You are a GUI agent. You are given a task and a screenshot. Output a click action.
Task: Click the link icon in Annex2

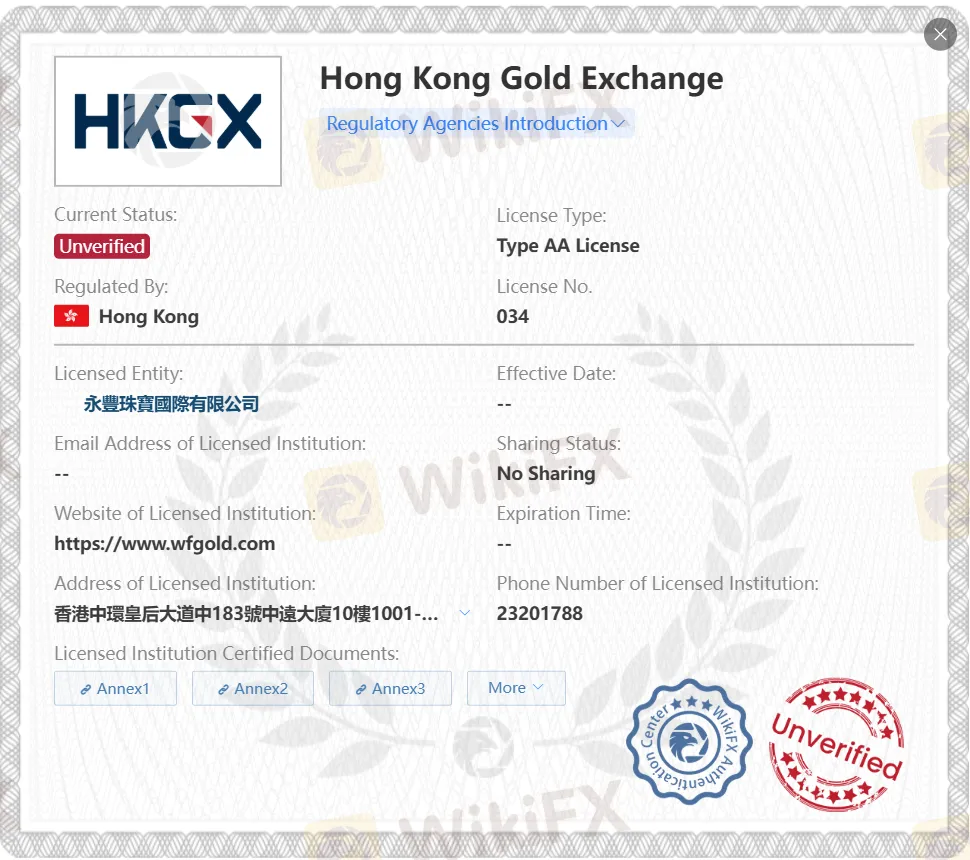tap(223, 689)
